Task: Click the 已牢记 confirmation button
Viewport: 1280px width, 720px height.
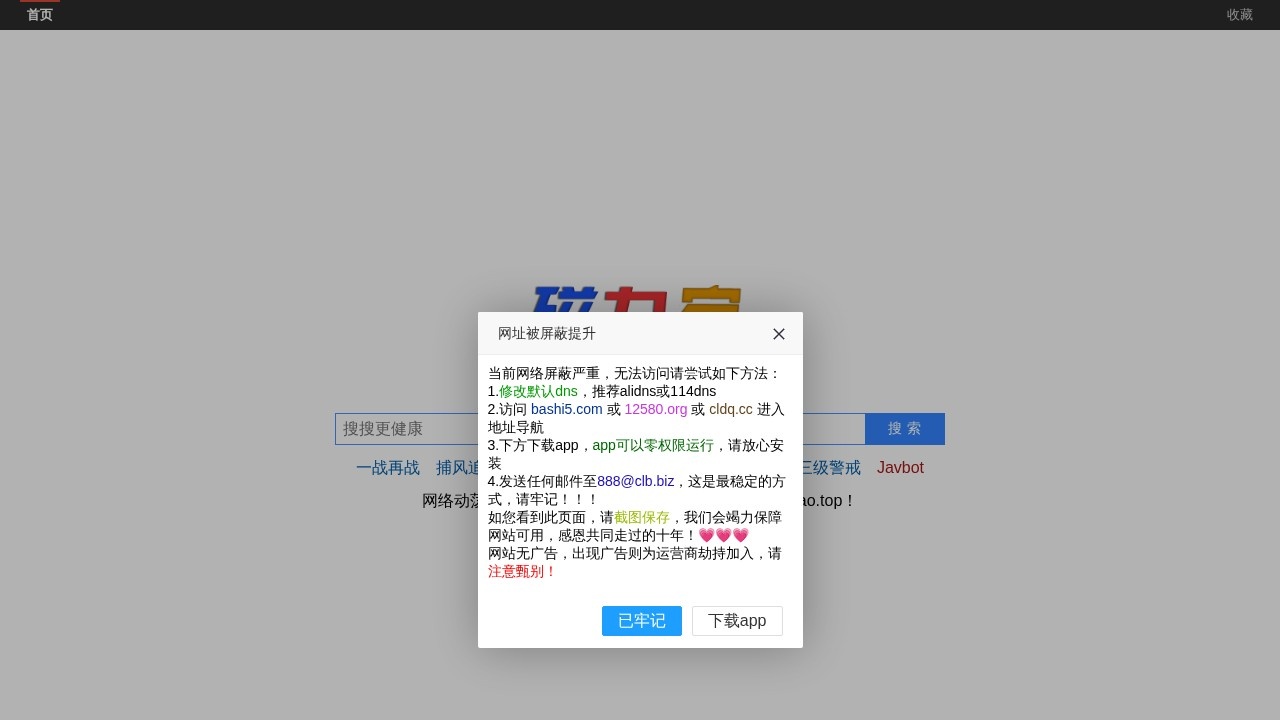Action: click(641, 621)
